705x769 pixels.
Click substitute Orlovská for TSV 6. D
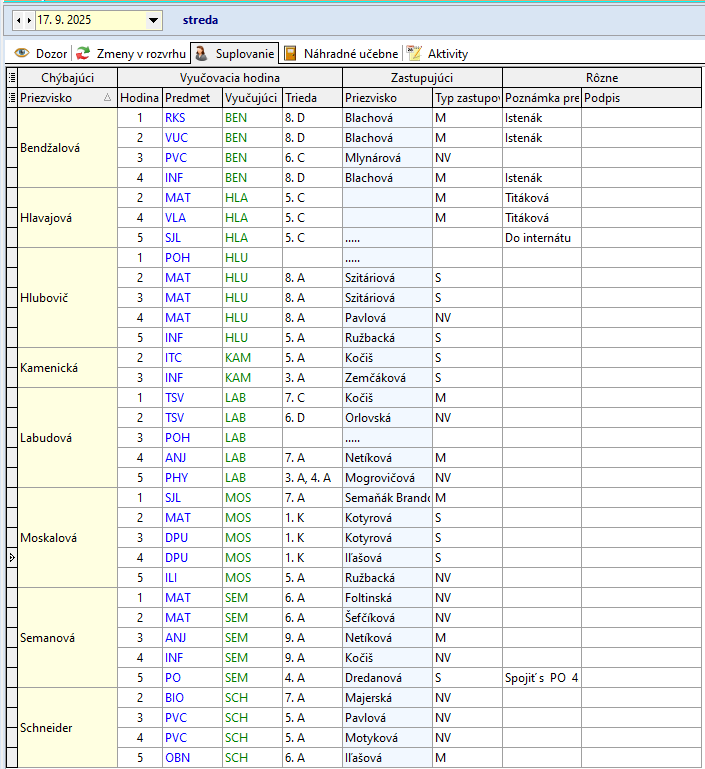click(x=387, y=418)
